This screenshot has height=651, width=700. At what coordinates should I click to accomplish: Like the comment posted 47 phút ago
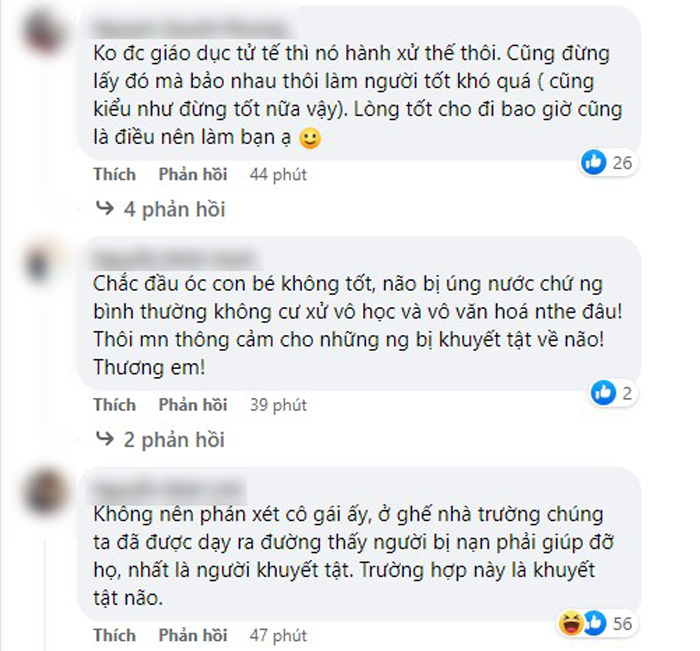click(114, 635)
